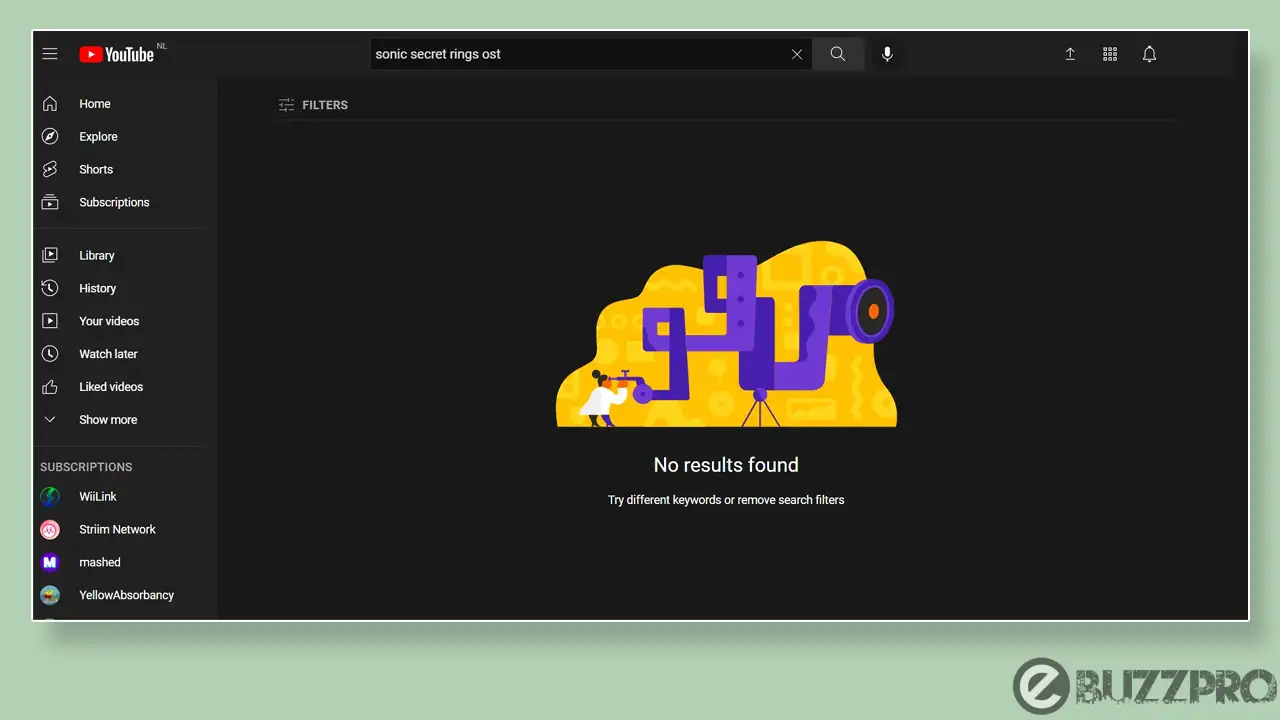Screen dimensions: 1280x720
Task: Select Your videos in sidebar
Action: coord(109,321)
